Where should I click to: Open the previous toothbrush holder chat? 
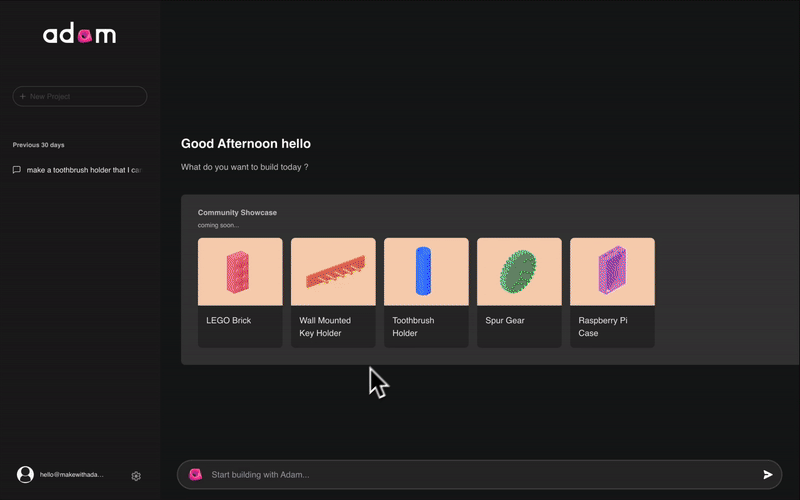pyautogui.click(x=84, y=170)
